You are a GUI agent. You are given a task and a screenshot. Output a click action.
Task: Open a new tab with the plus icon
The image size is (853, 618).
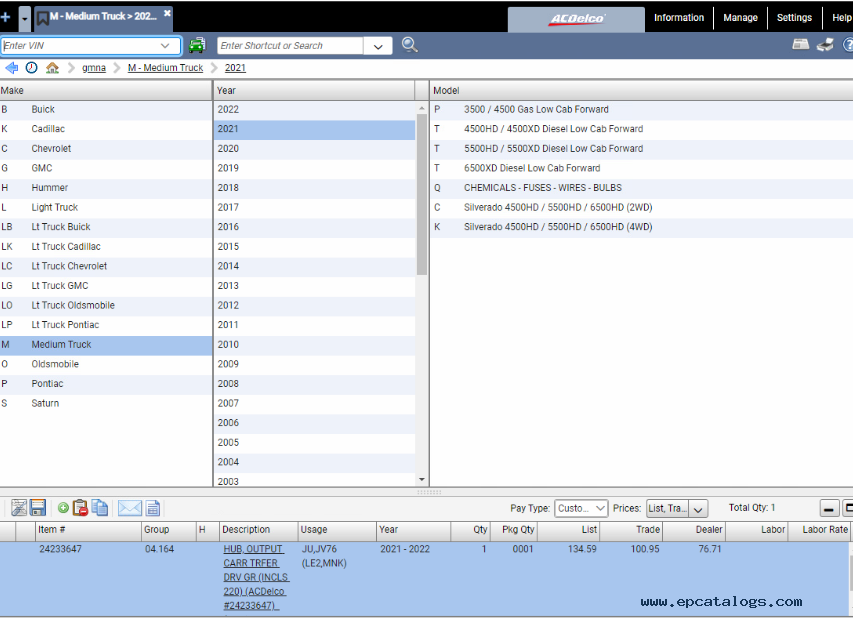6,17
